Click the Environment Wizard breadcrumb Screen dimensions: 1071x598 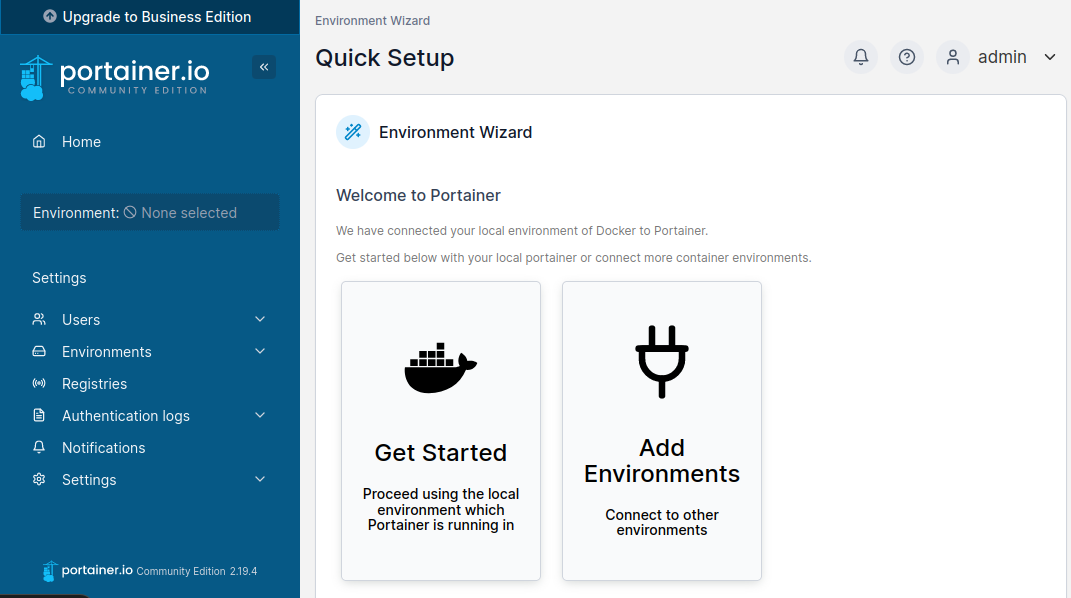coord(372,20)
